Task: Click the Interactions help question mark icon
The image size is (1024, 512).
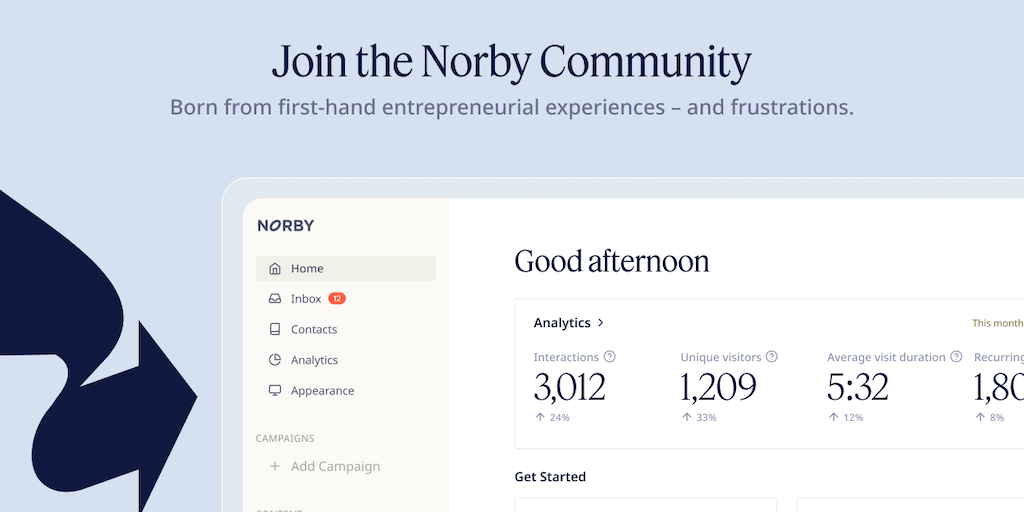Action: click(610, 357)
